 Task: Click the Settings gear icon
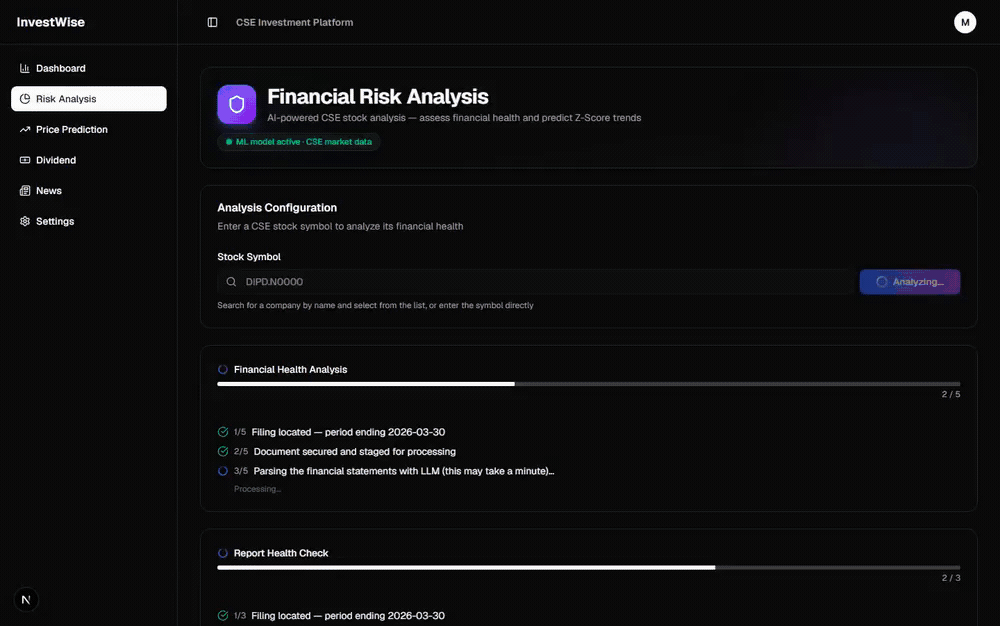coord(25,221)
